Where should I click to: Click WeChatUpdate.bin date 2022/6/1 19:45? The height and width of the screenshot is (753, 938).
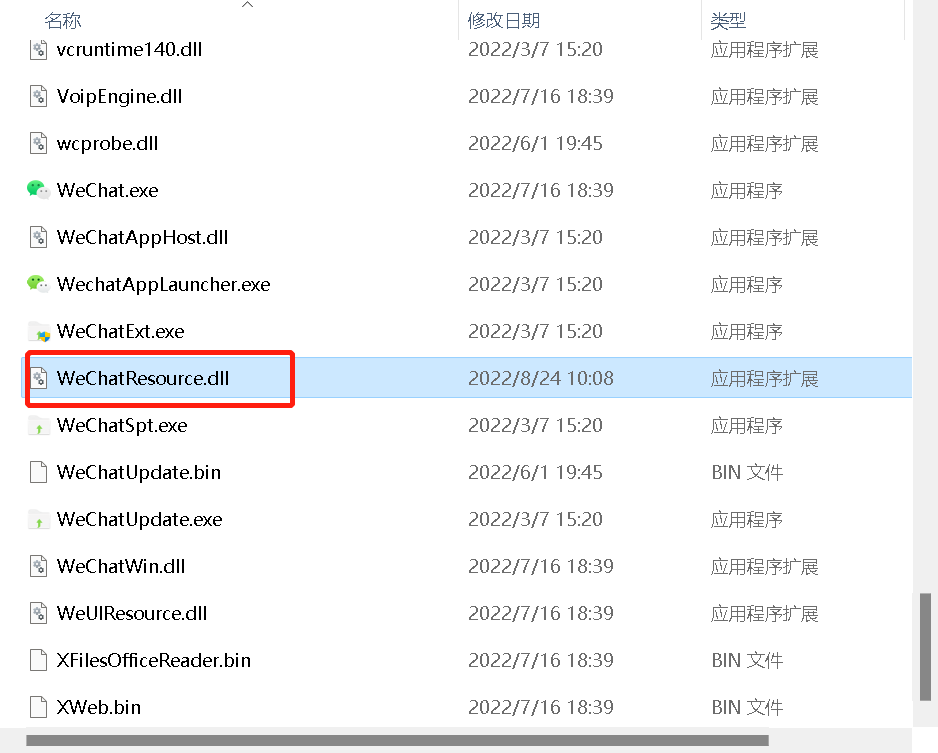click(x=535, y=472)
